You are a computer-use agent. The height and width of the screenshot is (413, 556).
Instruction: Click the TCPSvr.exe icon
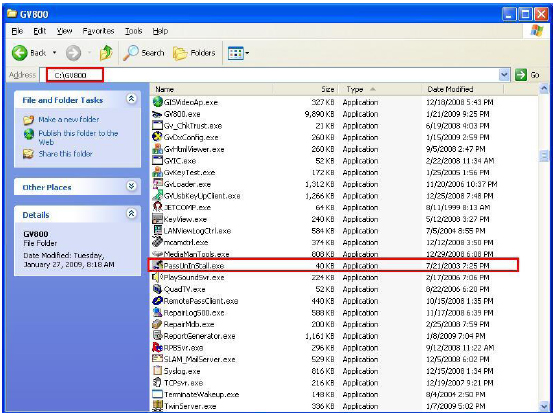coord(157,383)
